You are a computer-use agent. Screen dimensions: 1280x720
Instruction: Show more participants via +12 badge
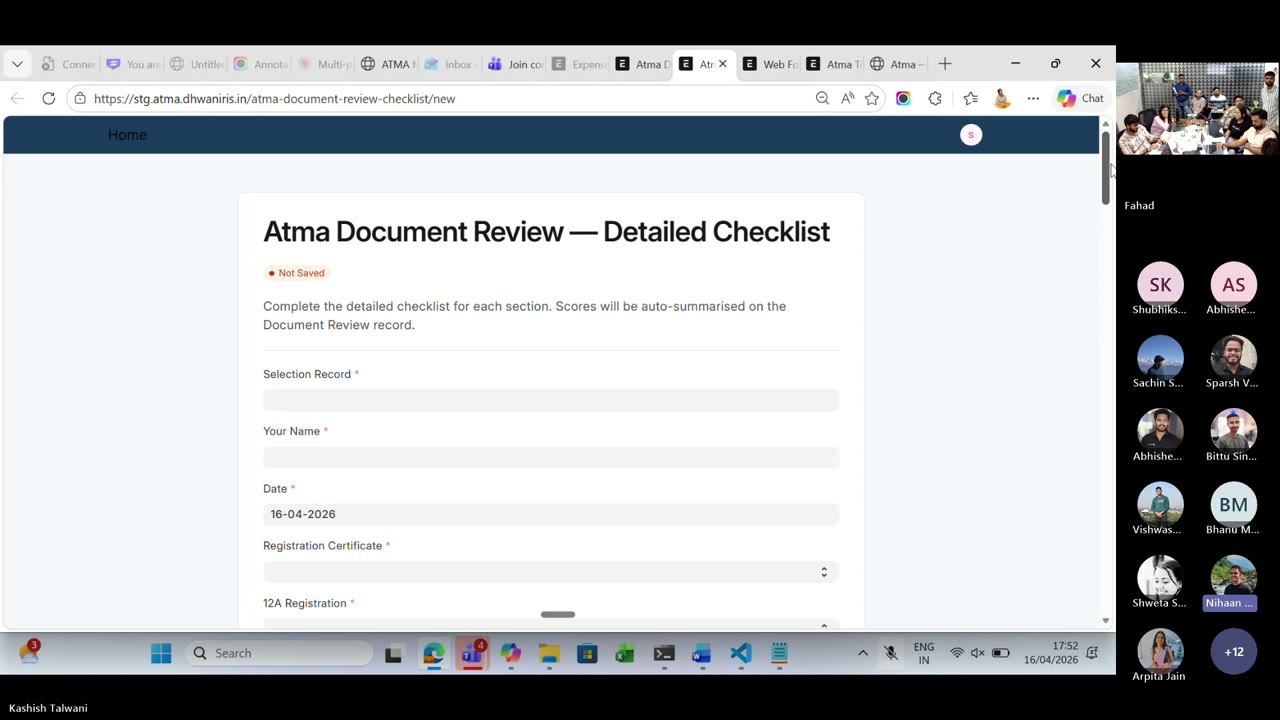coord(1233,651)
